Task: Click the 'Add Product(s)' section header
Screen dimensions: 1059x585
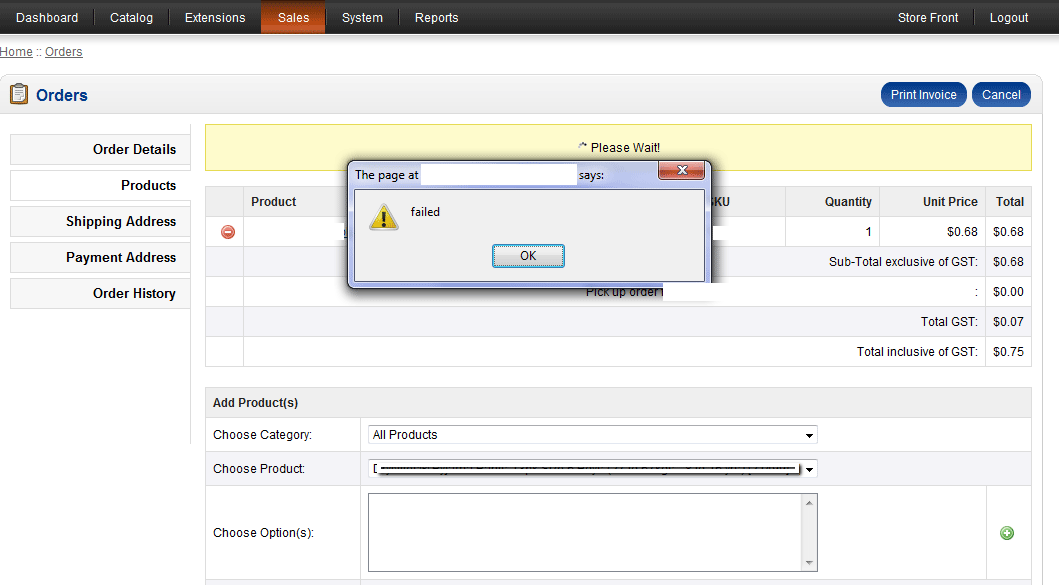Action: (x=255, y=403)
